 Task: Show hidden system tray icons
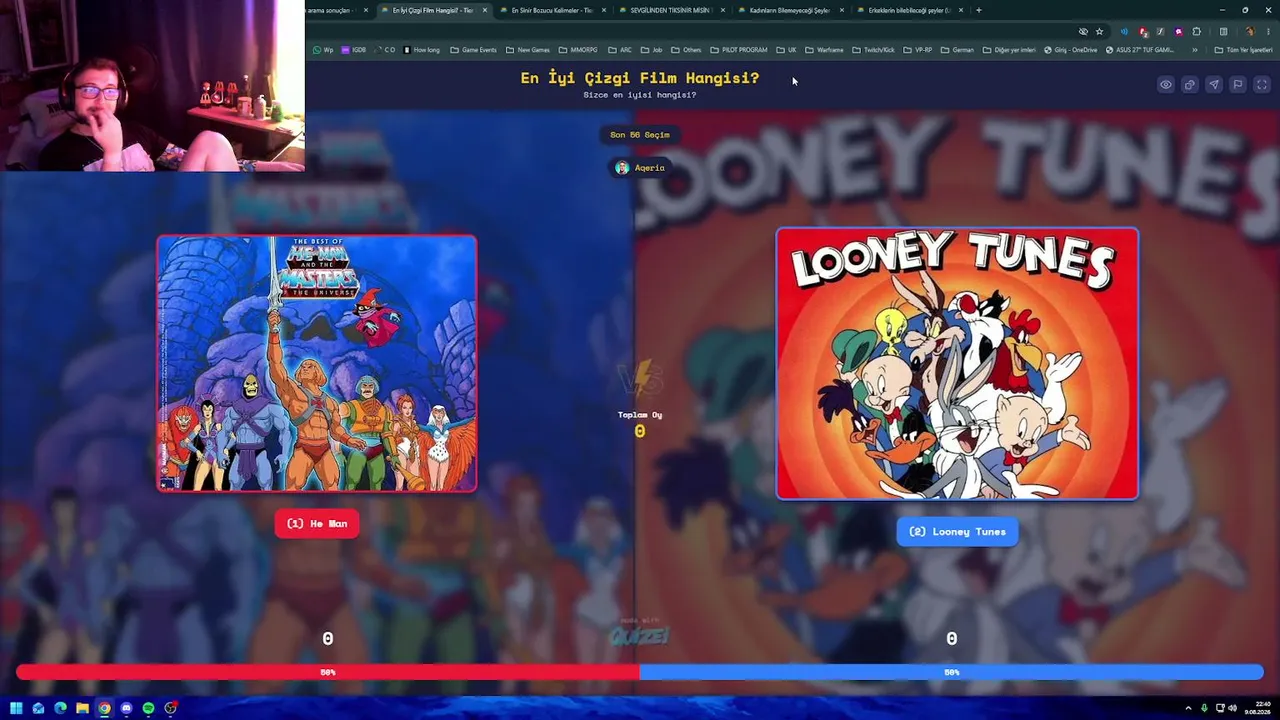[x=1188, y=708]
